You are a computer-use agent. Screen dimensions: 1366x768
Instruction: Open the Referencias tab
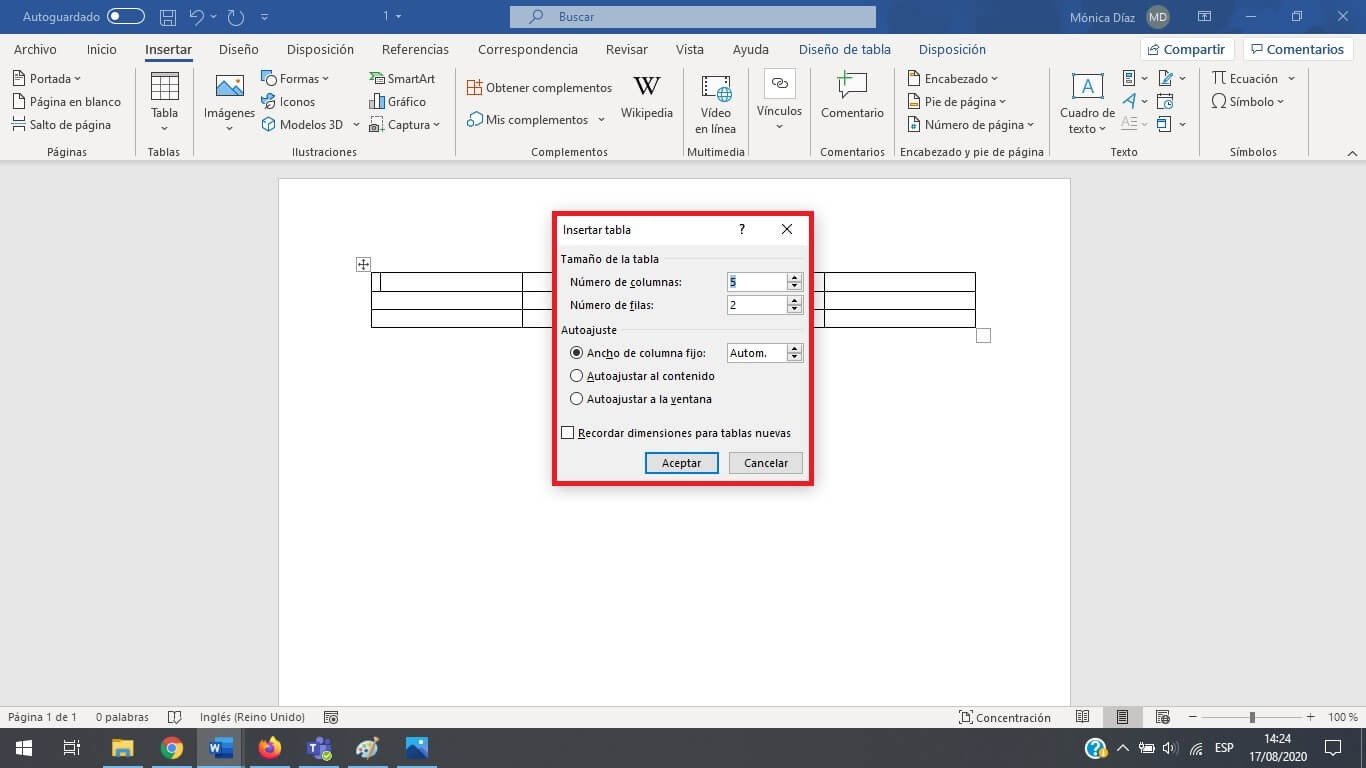pyautogui.click(x=415, y=49)
